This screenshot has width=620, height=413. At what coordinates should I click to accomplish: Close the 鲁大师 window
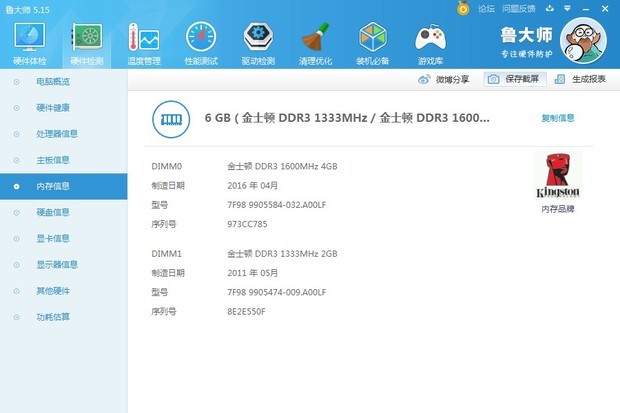pyautogui.click(x=605, y=8)
